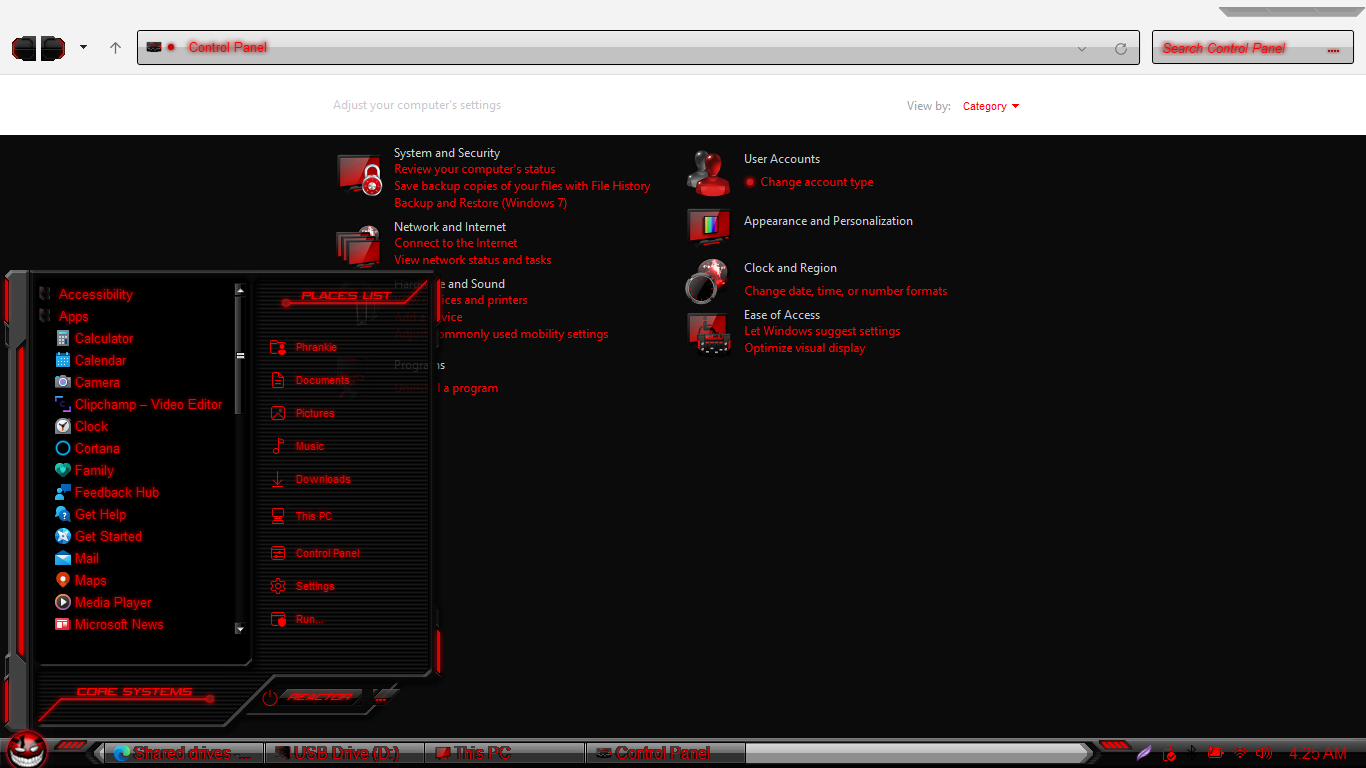Click Change account type link

tap(817, 182)
